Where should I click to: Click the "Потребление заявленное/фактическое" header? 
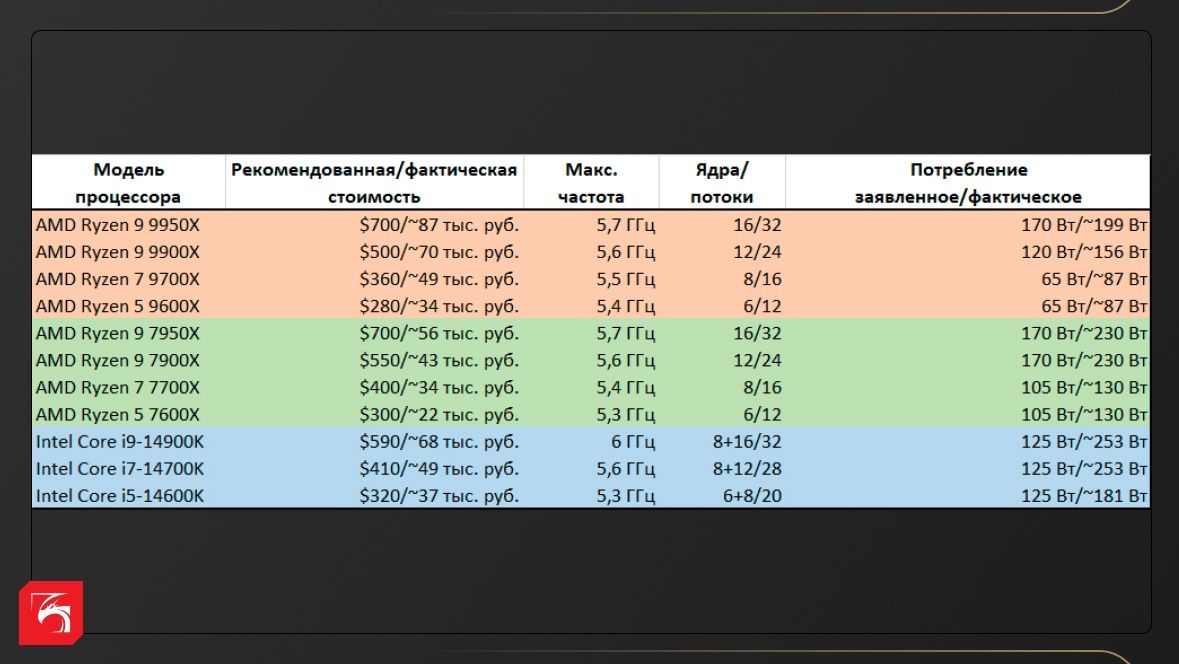click(967, 183)
